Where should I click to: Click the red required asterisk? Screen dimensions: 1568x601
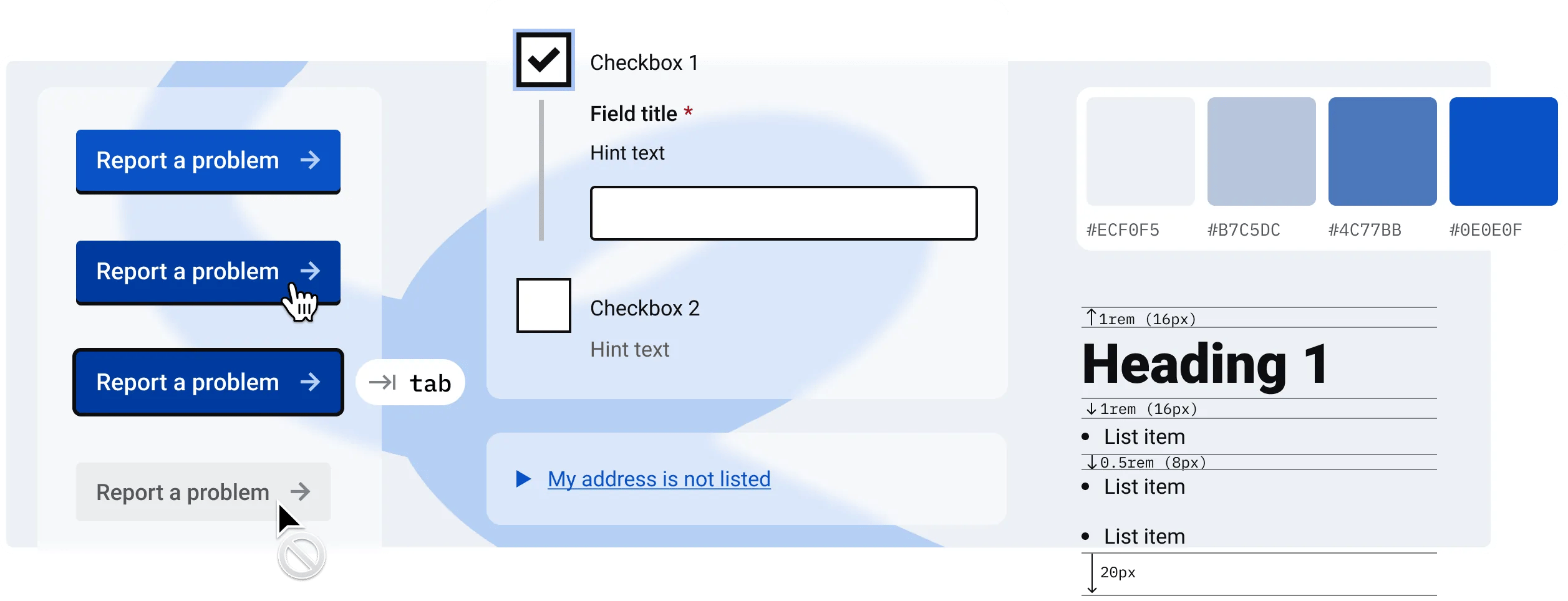click(689, 112)
